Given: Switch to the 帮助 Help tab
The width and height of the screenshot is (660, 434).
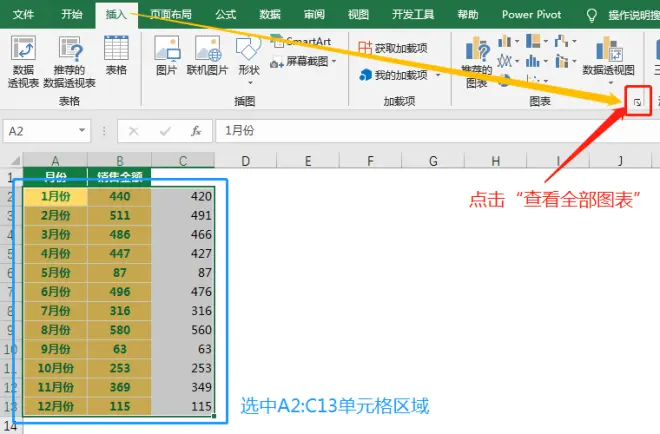Looking at the screenshot, I should coord(468,15).
